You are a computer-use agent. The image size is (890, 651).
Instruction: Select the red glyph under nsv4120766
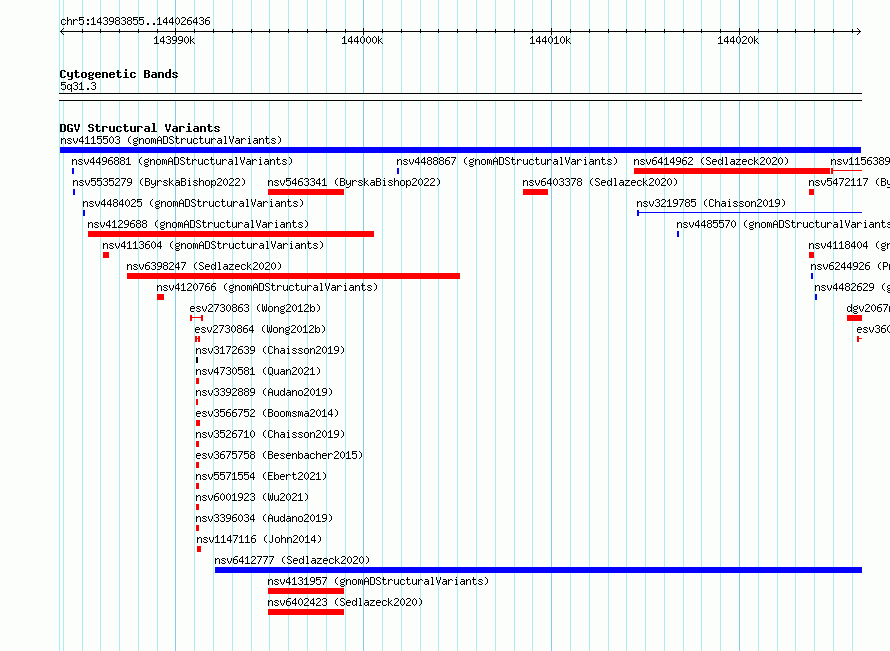161,297
